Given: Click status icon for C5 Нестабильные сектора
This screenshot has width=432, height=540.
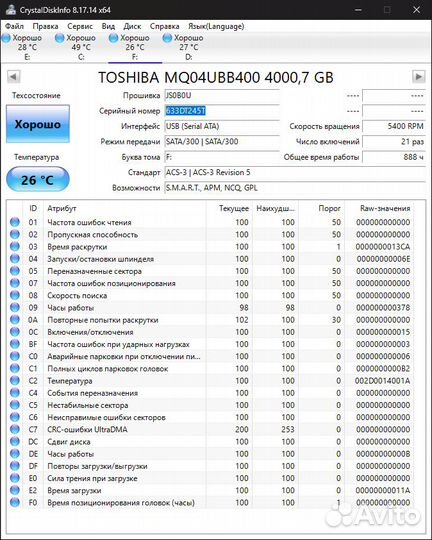Looking at the screenshot, I should coord(15,405).
